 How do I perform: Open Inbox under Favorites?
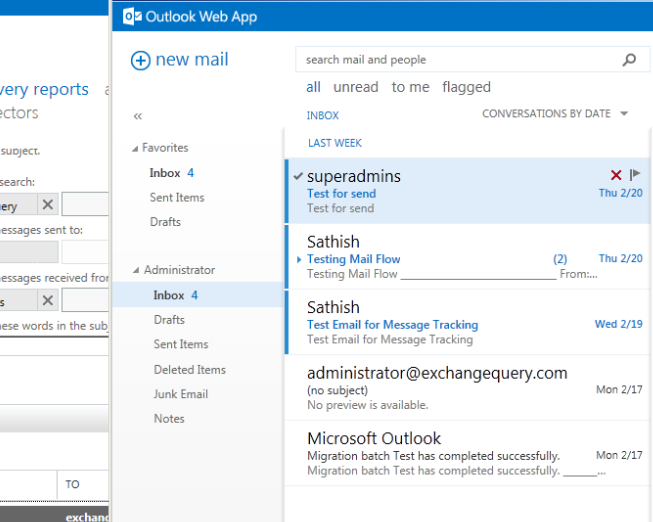(172, 173)
